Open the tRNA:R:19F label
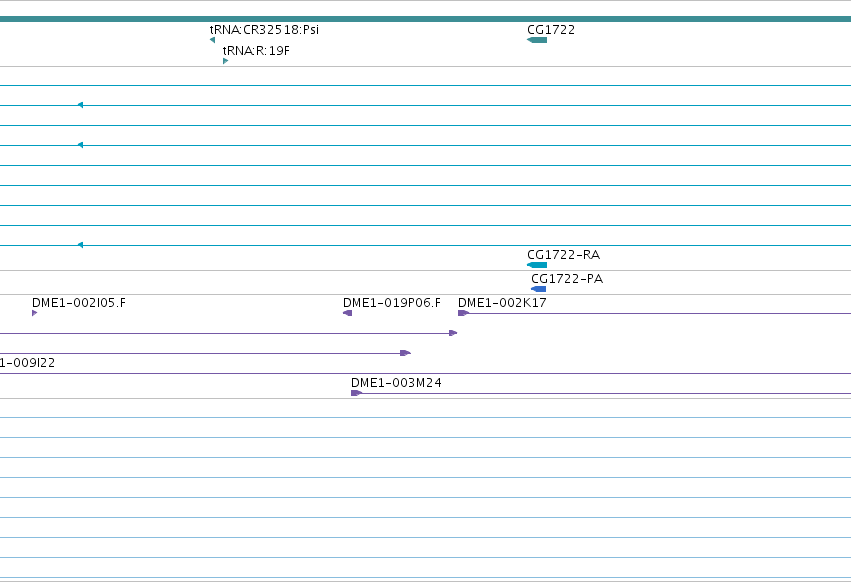 pos(256,50)
